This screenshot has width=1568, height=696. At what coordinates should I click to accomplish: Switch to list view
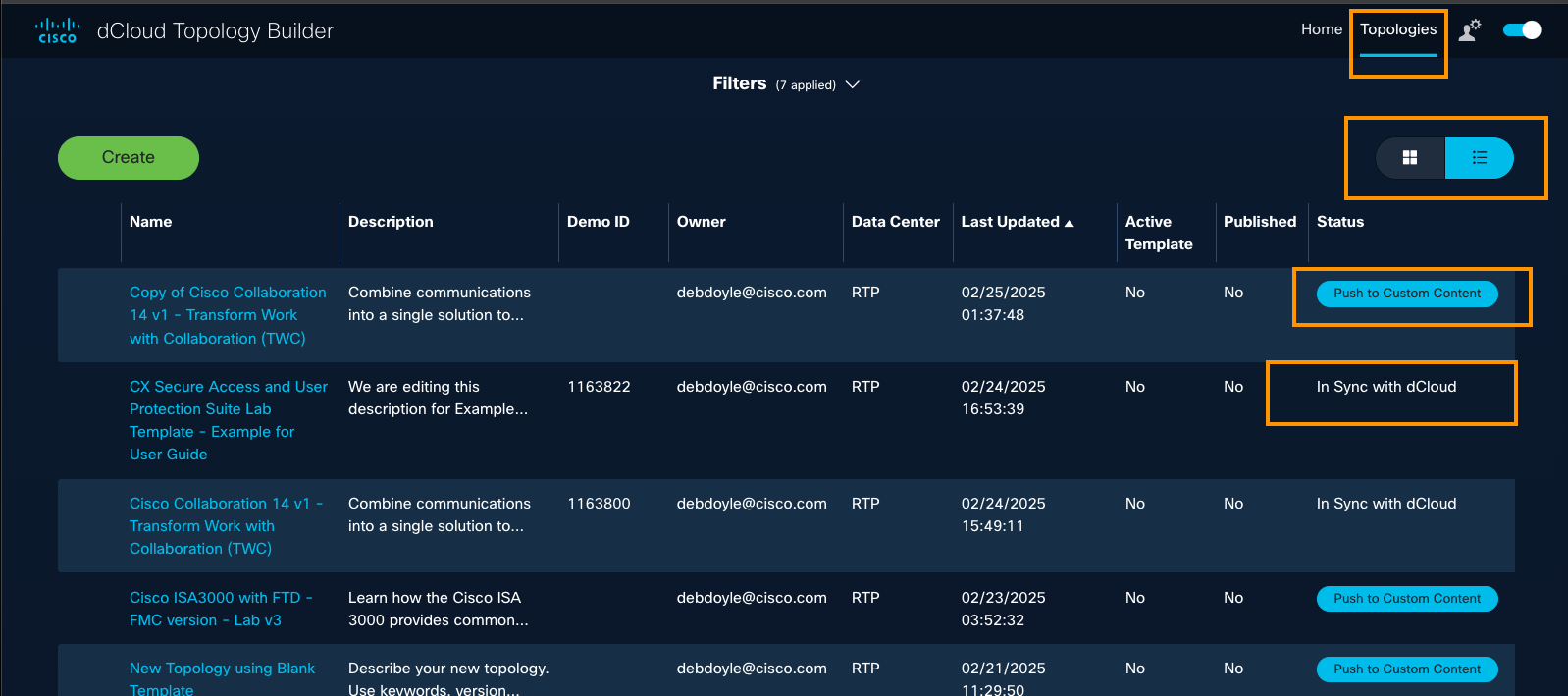(1480, 158)
